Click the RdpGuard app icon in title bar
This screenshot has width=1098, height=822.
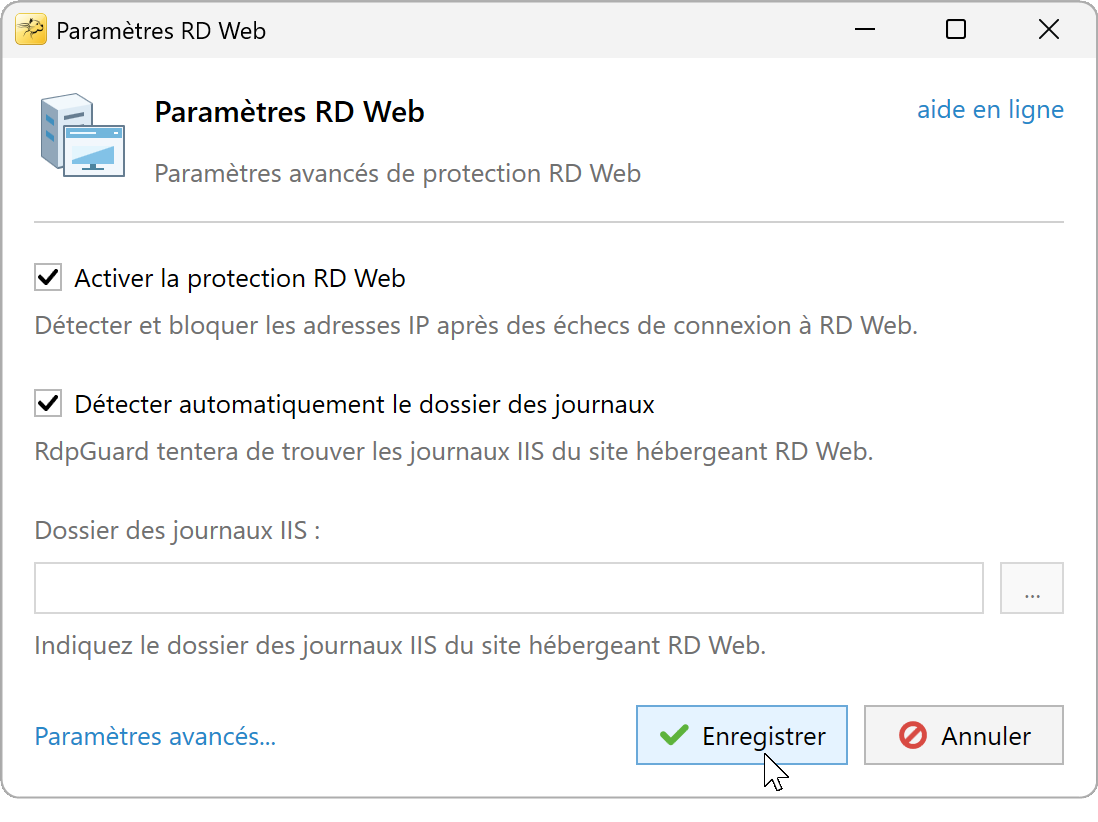31,29
